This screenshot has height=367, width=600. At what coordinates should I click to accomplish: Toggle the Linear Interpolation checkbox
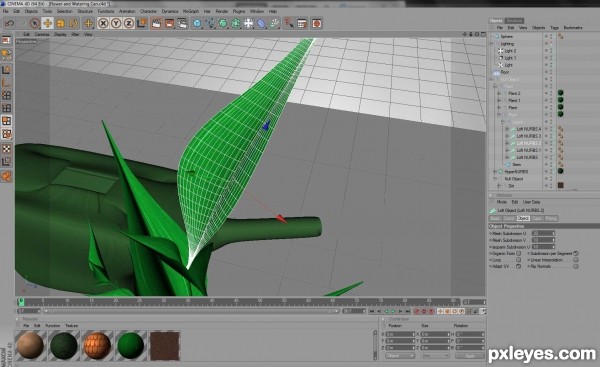(576, 260)
